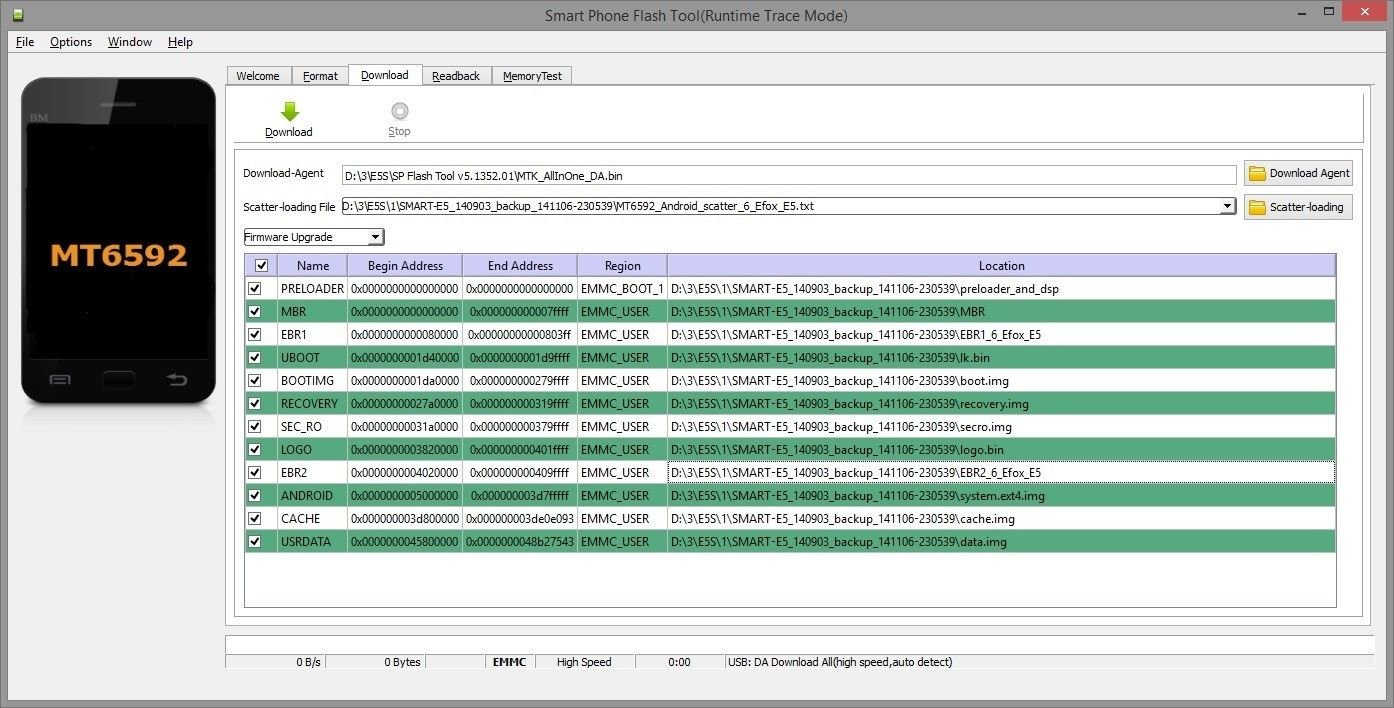Image resolution: width=1394 pixels, height=708 pixels.
Task: Uncheck the UBOOT partition checkbox
Action: (x=255, y=357)
